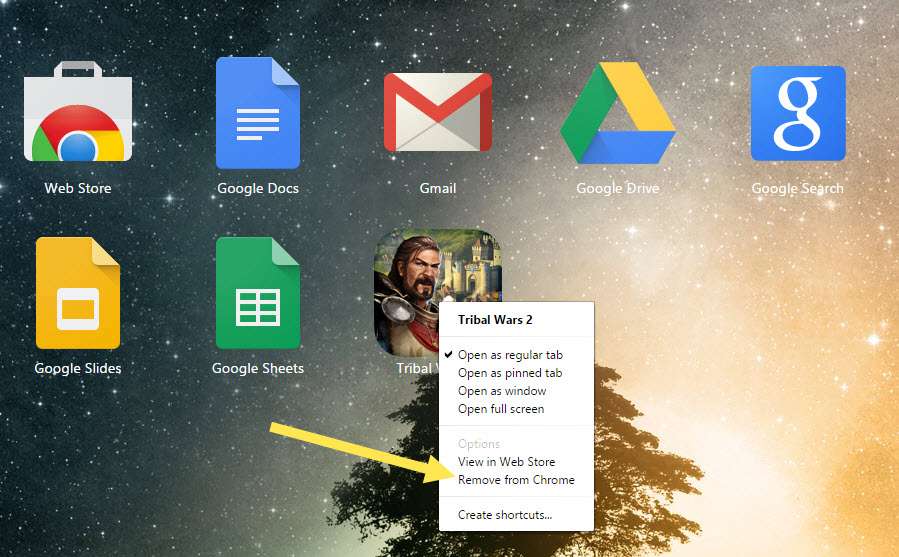Open the Google Search app icon

[797, 113]
